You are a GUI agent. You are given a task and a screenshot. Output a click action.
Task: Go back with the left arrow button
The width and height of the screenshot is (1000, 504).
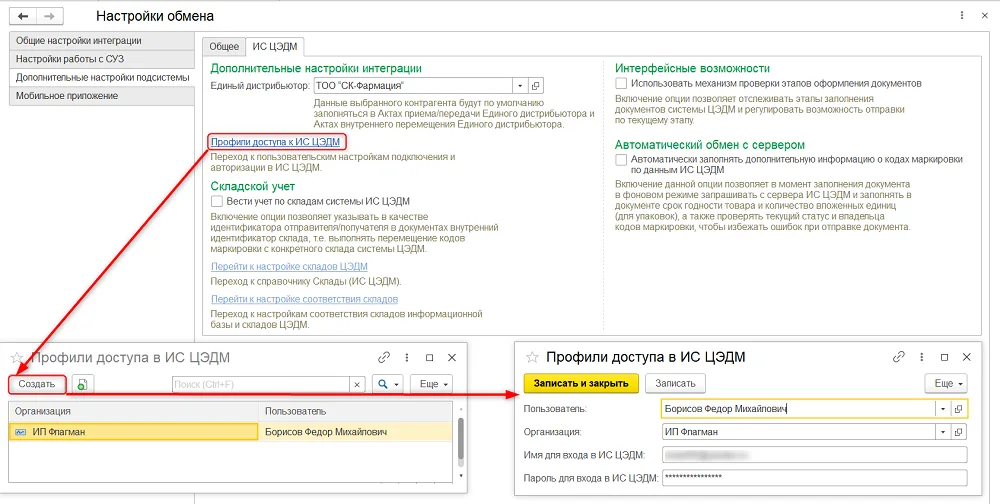[24, 16]
